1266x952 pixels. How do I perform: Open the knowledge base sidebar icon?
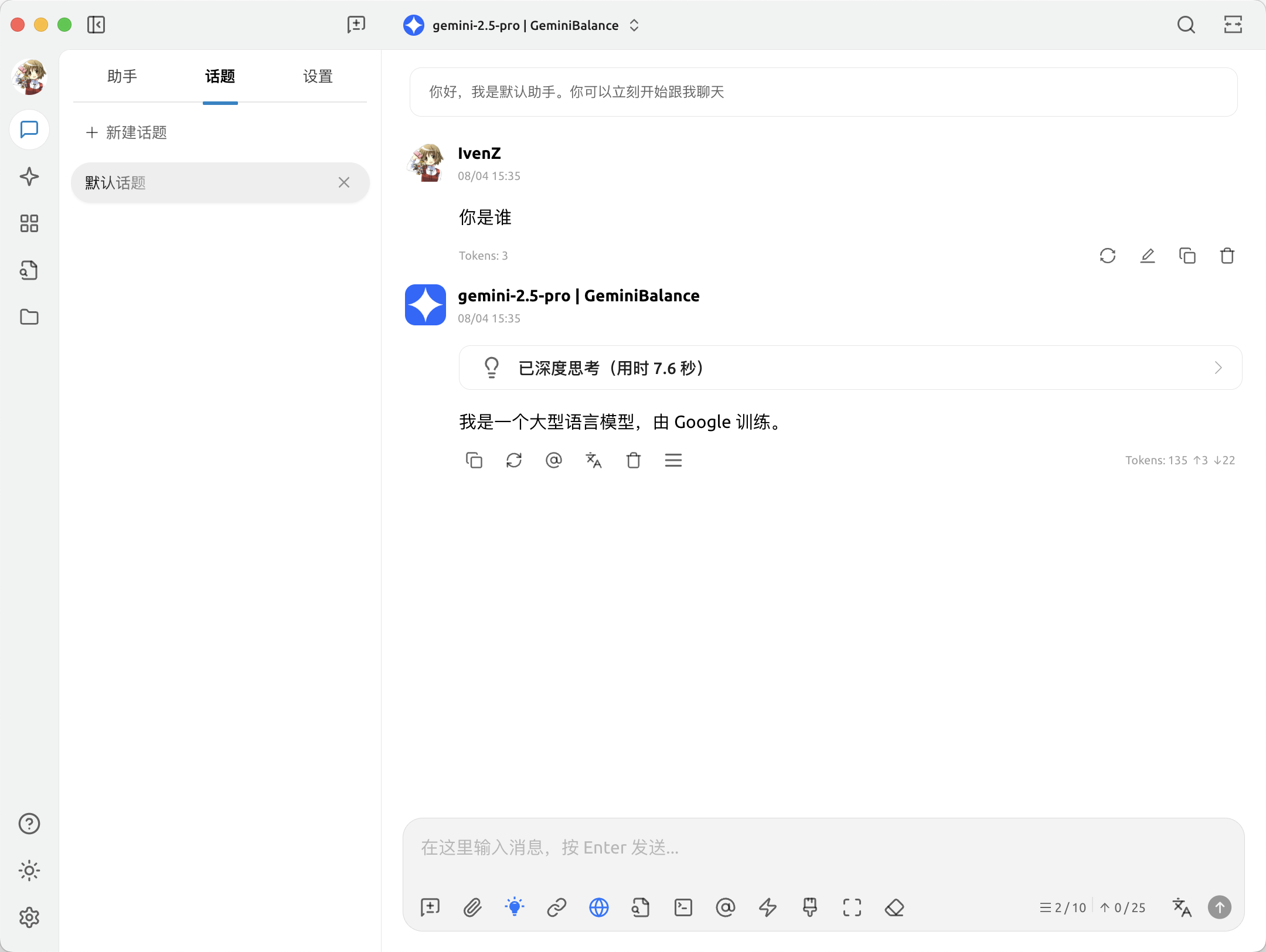coord(29,270)
